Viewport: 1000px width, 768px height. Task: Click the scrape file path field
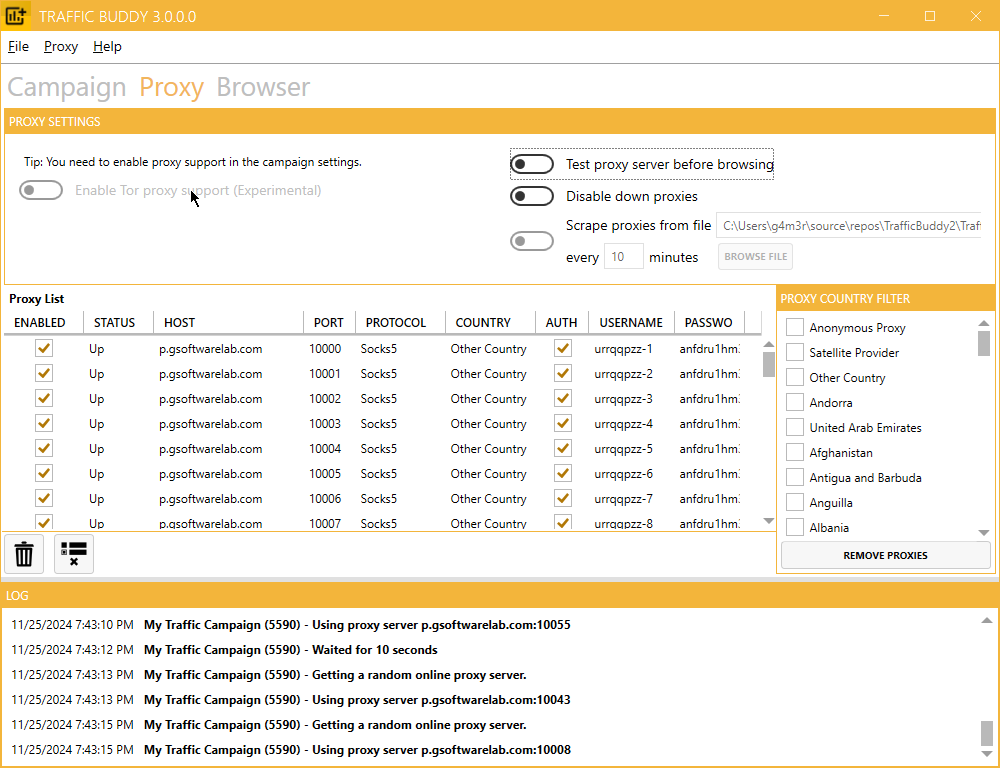click(x=848, y=226)
